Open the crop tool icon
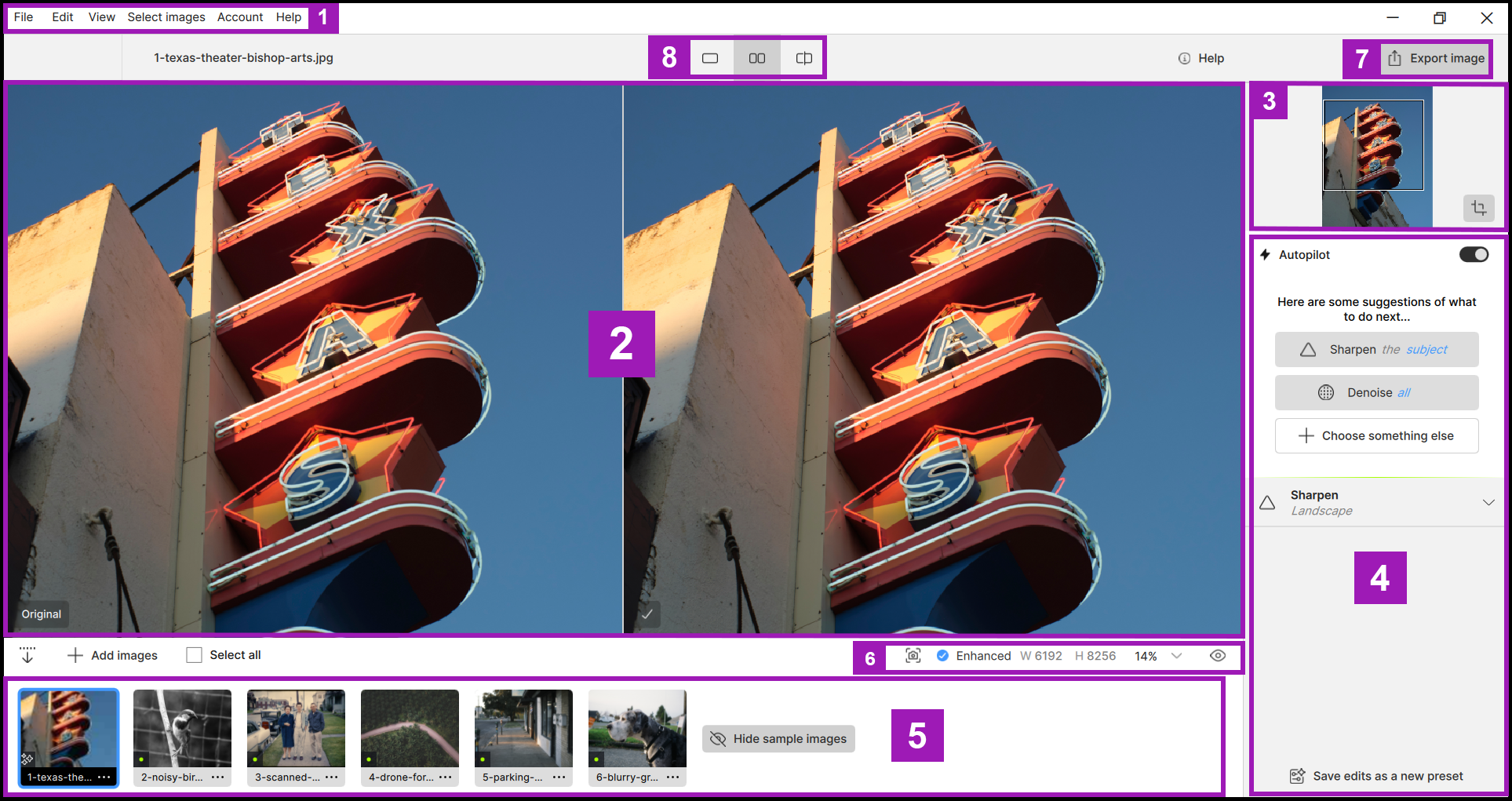 click(x=1479, y=208)
